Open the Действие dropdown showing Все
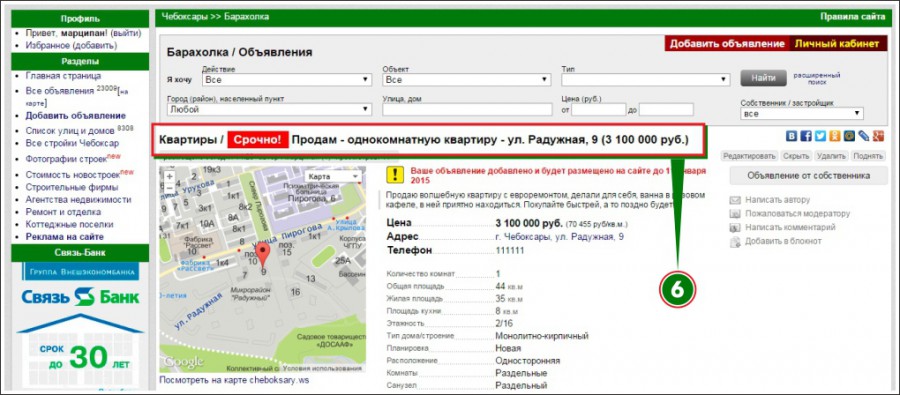 coord(287,80)
